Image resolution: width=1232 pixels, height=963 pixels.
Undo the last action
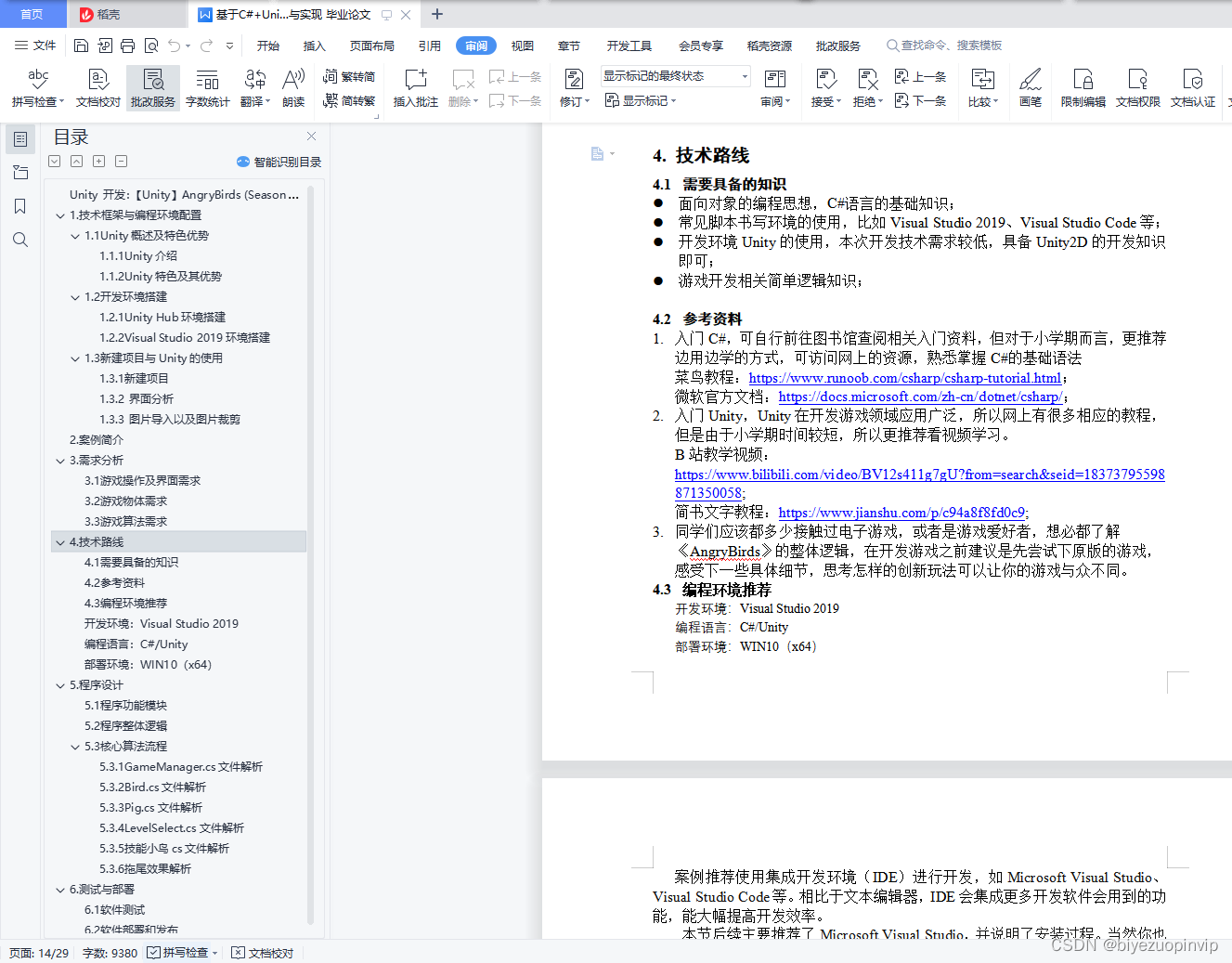point(174,46)
